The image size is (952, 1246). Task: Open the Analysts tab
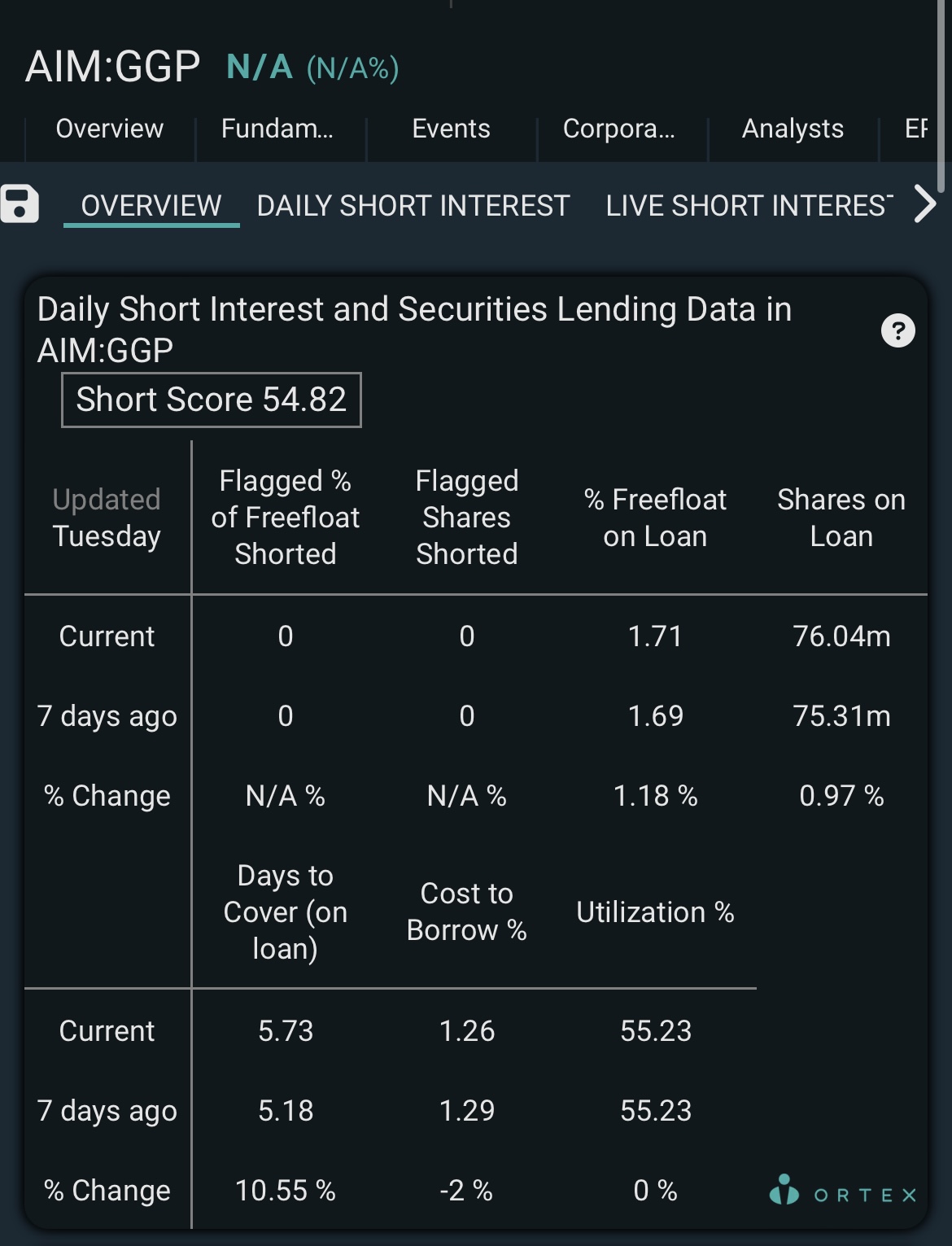(x=793, y=129)
